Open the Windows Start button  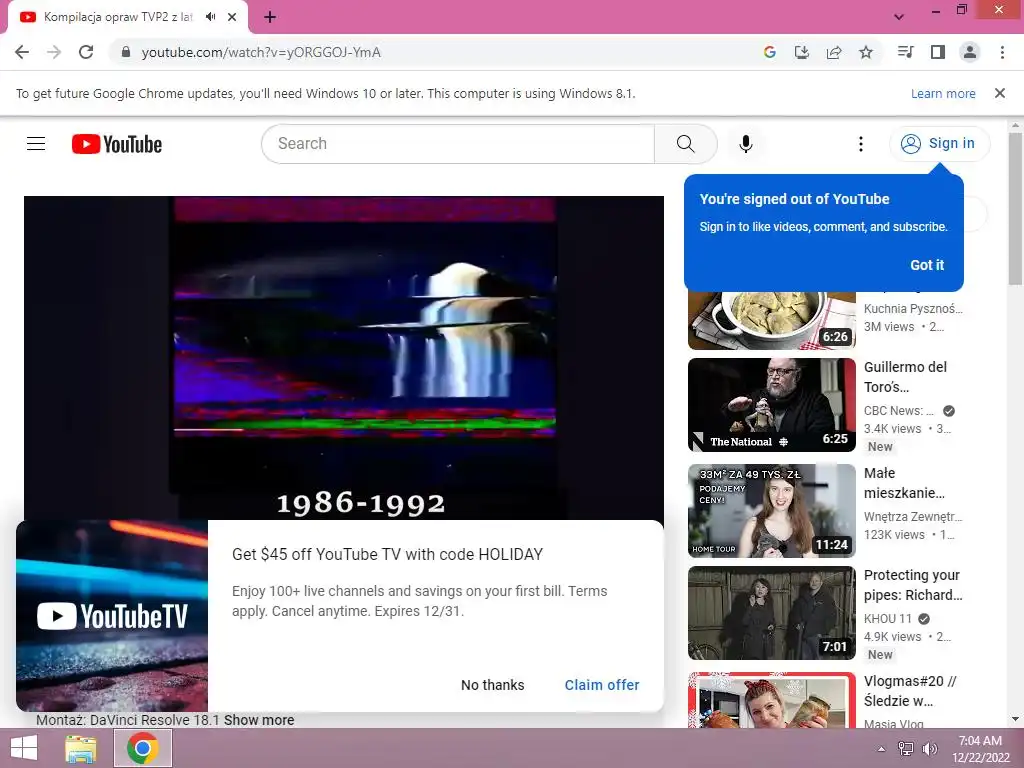24,748
